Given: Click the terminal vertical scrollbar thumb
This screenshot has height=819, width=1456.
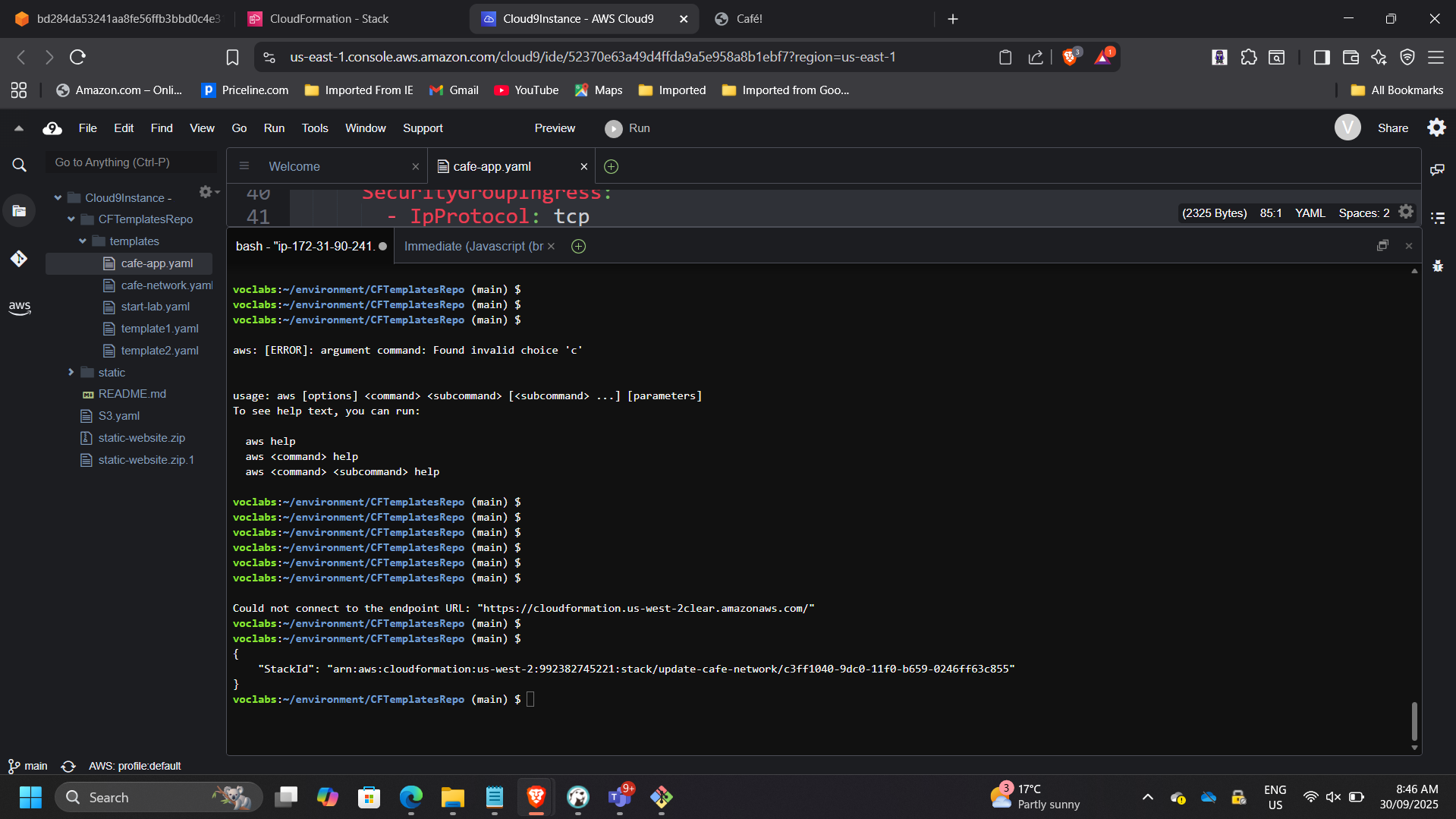Looking at the screenshot, I should (1414, 720).
